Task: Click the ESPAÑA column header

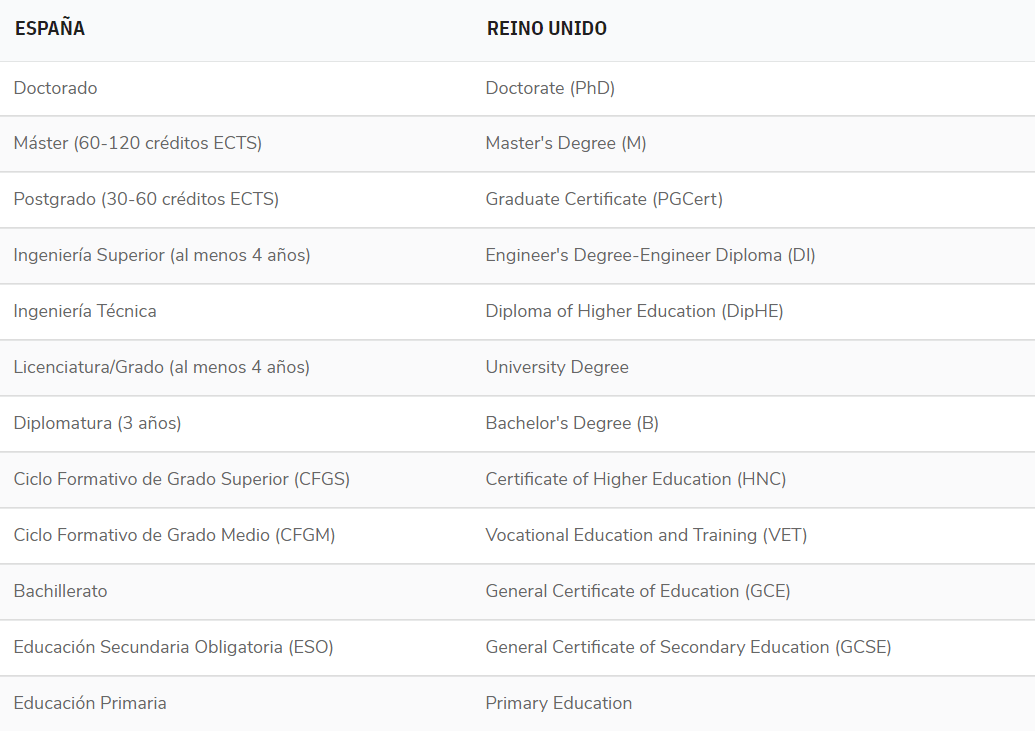Action: click(50, 29)
